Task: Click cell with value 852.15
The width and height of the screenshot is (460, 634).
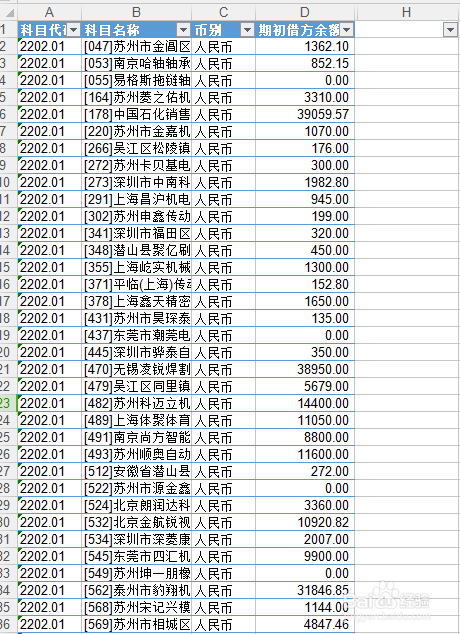Action: click(x=305, y=63)
